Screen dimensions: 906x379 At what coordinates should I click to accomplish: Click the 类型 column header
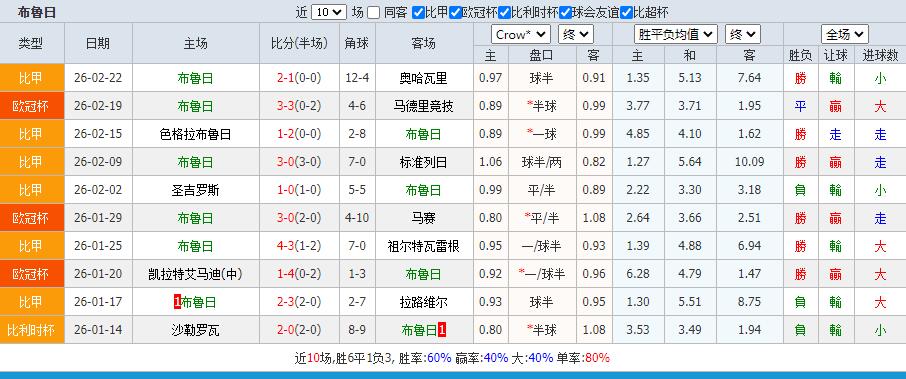point(32,43)
